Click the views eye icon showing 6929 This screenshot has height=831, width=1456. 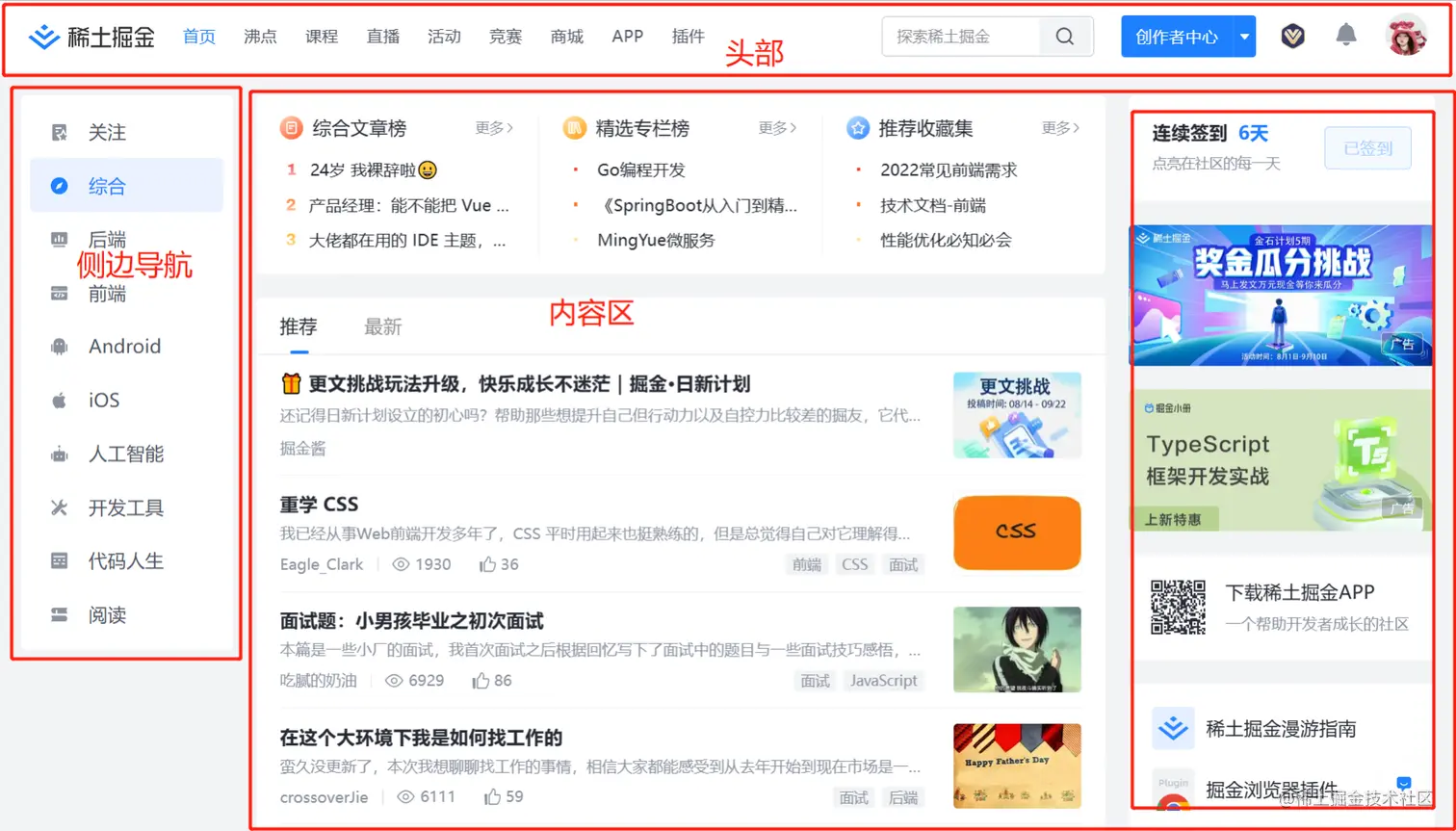394,681
